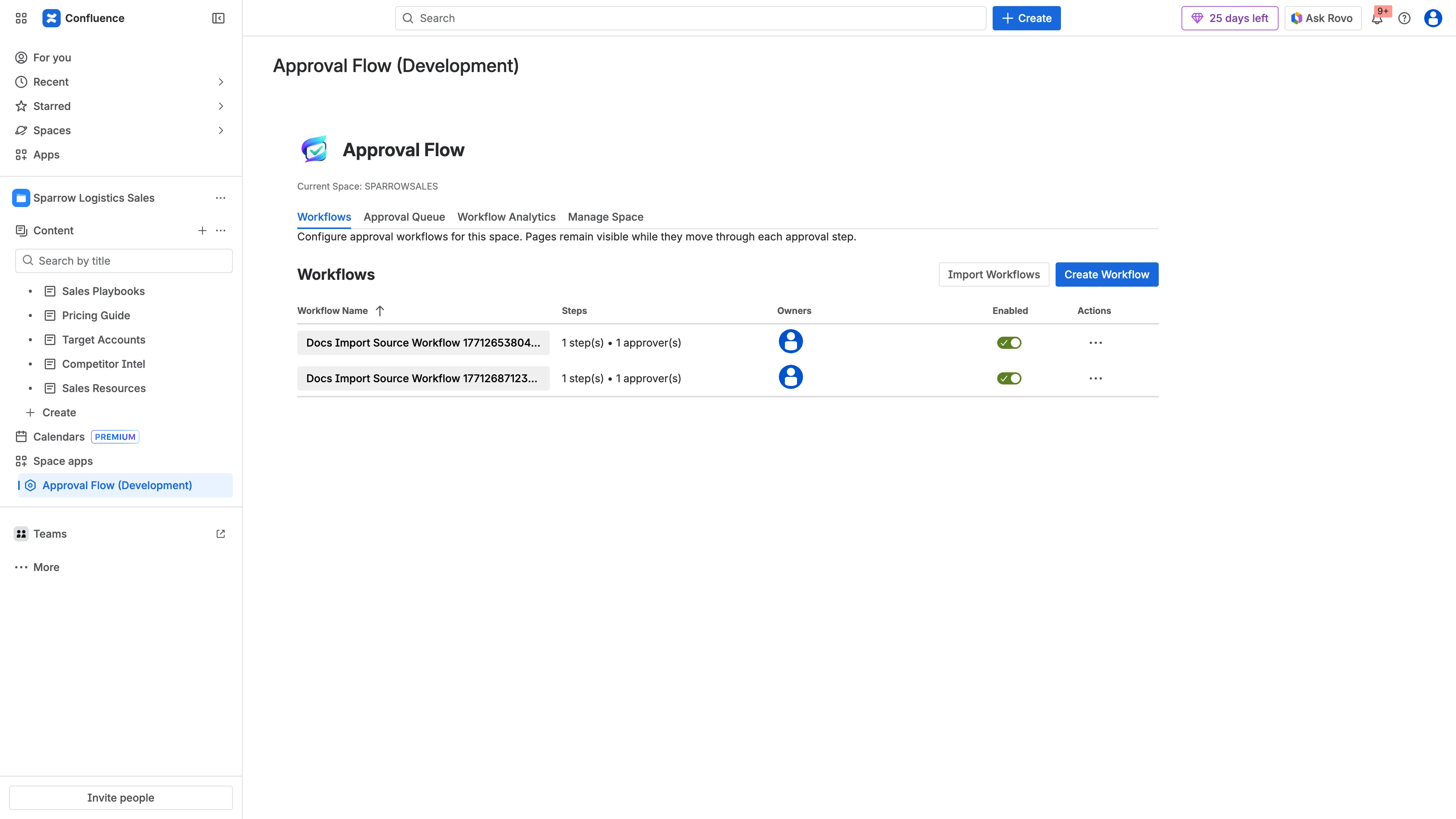The image size is (1456, 819).
Task: Switch to the Approval Queue tab
Action: pos(403,217)
